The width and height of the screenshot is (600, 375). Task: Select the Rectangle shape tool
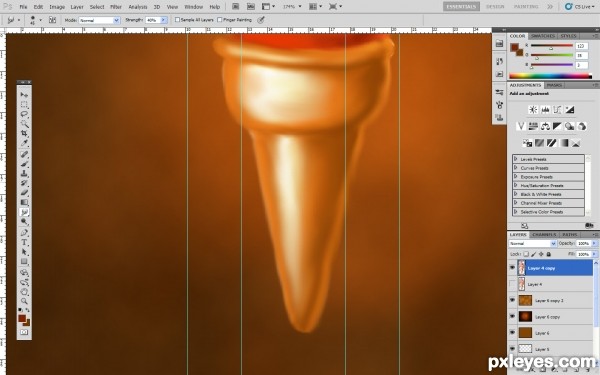[x=24, y=261]
